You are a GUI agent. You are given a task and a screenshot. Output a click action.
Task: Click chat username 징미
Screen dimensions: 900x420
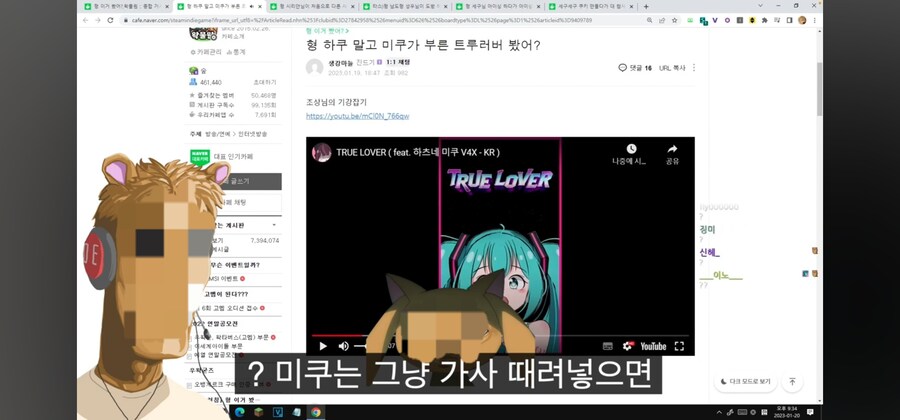707,230
